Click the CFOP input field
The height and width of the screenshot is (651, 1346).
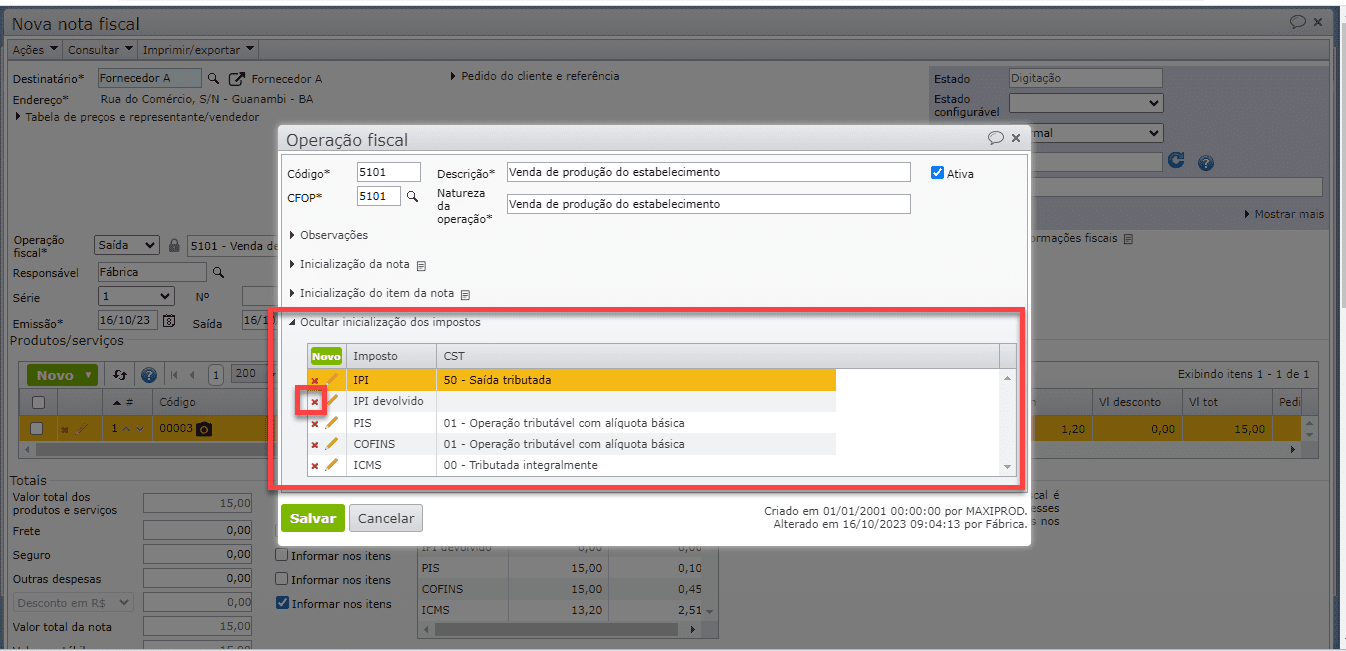coord(379,196)
